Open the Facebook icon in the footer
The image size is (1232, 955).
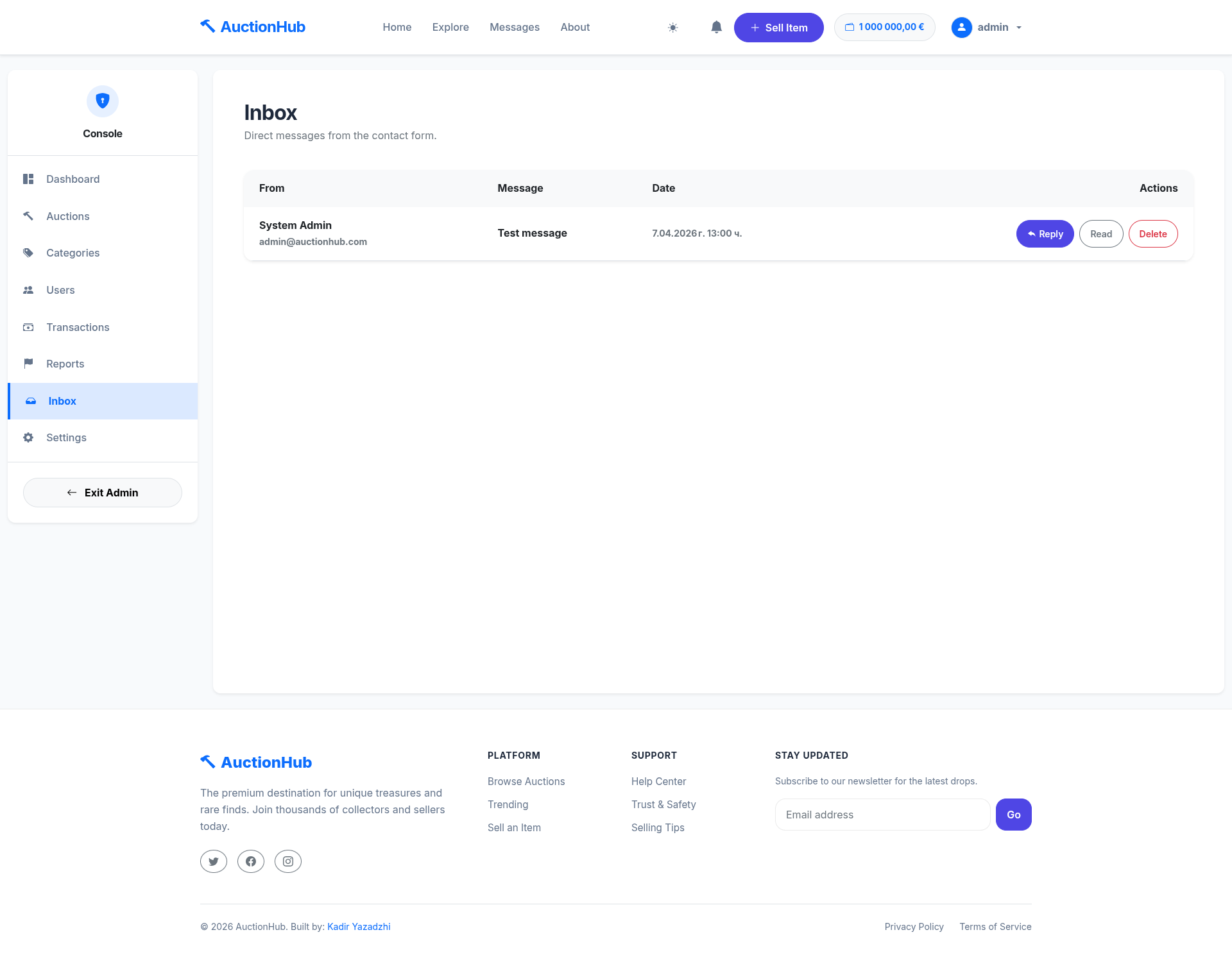coord(251,861)
